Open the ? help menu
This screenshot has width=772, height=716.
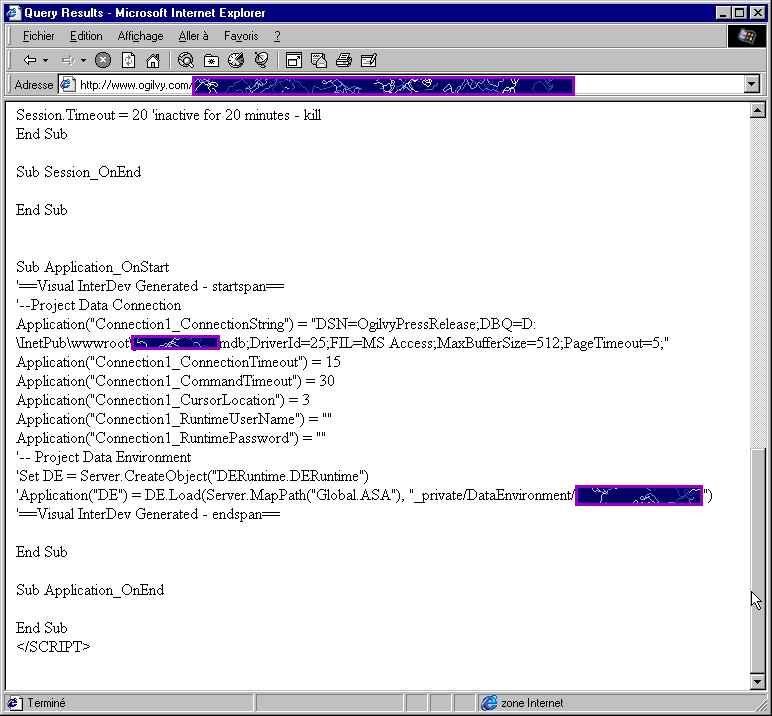coord(277,36)
